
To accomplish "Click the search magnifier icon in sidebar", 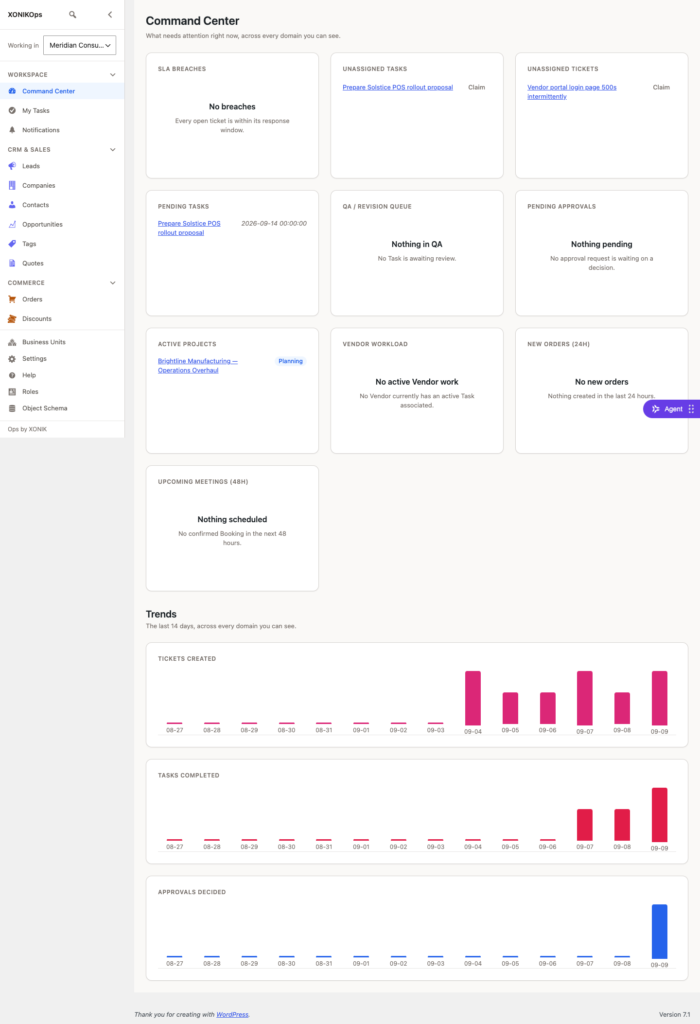I will (72, 14).
